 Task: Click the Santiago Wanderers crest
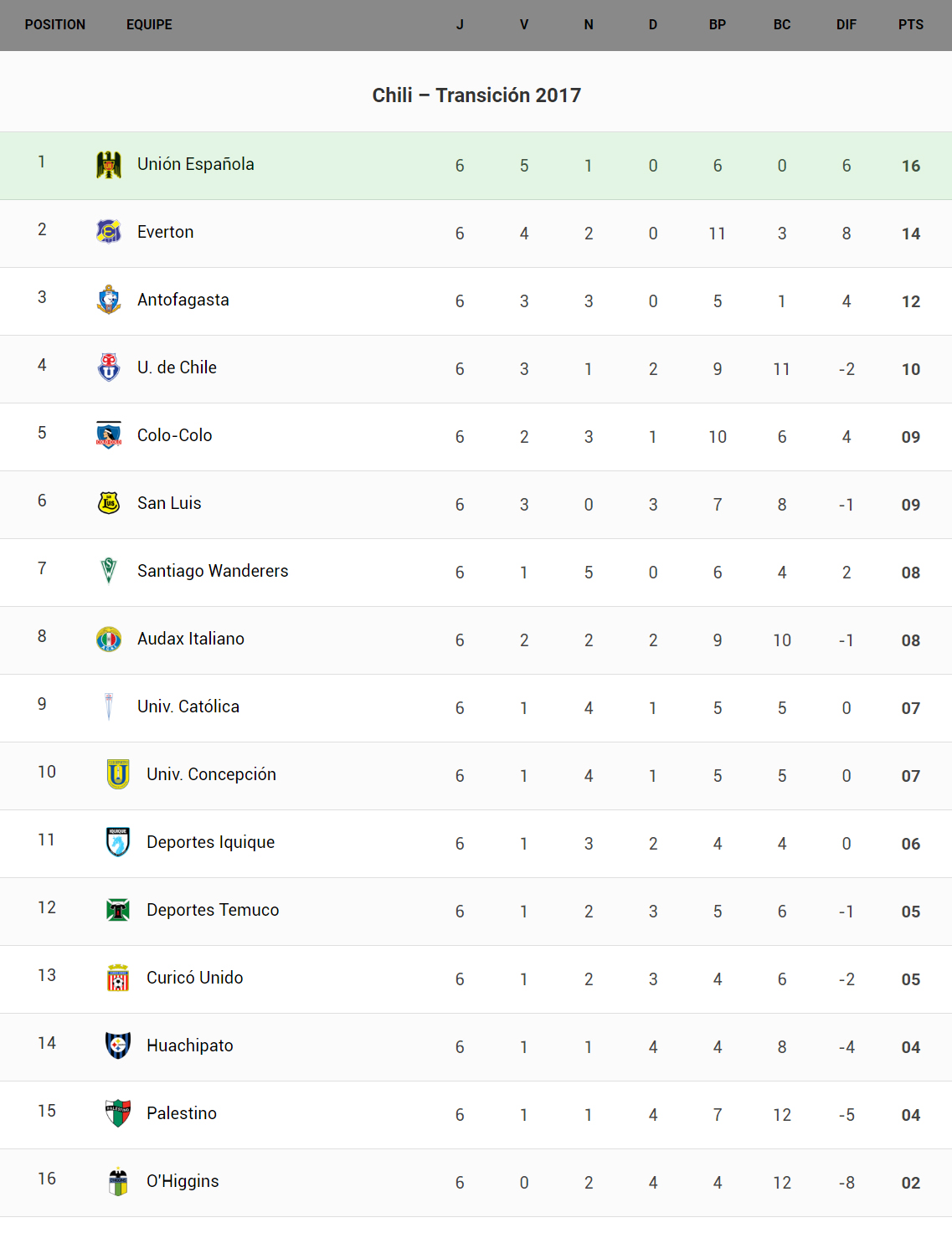pyautogui.click(x=109, y=571)
